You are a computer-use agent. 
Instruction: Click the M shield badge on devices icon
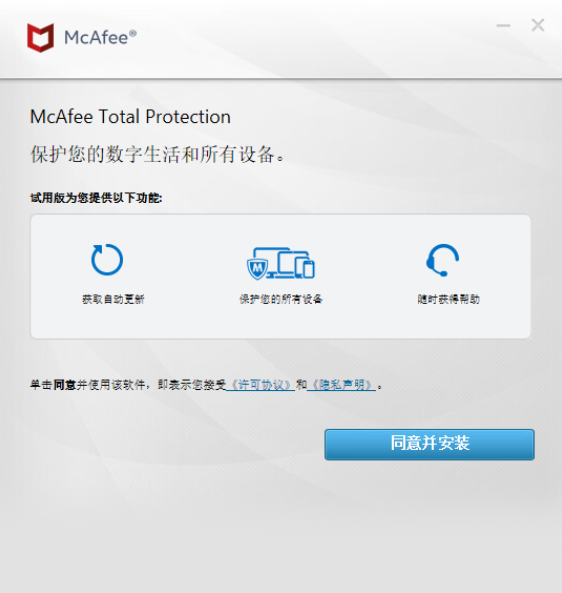257,269
